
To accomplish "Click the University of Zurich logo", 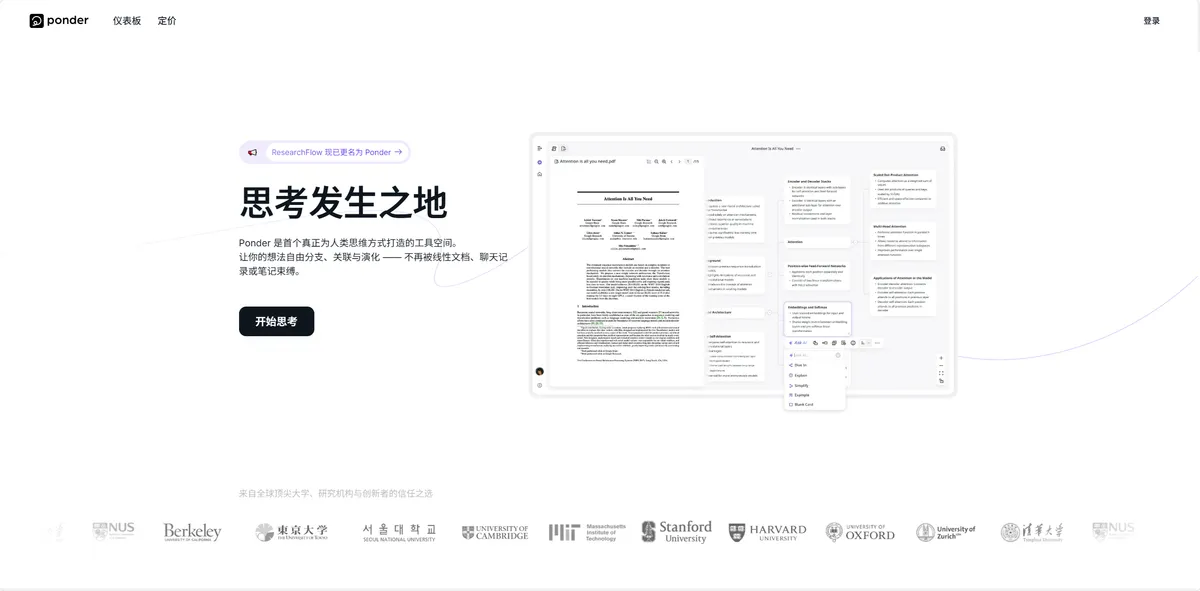I will click(x=946, y=532).
